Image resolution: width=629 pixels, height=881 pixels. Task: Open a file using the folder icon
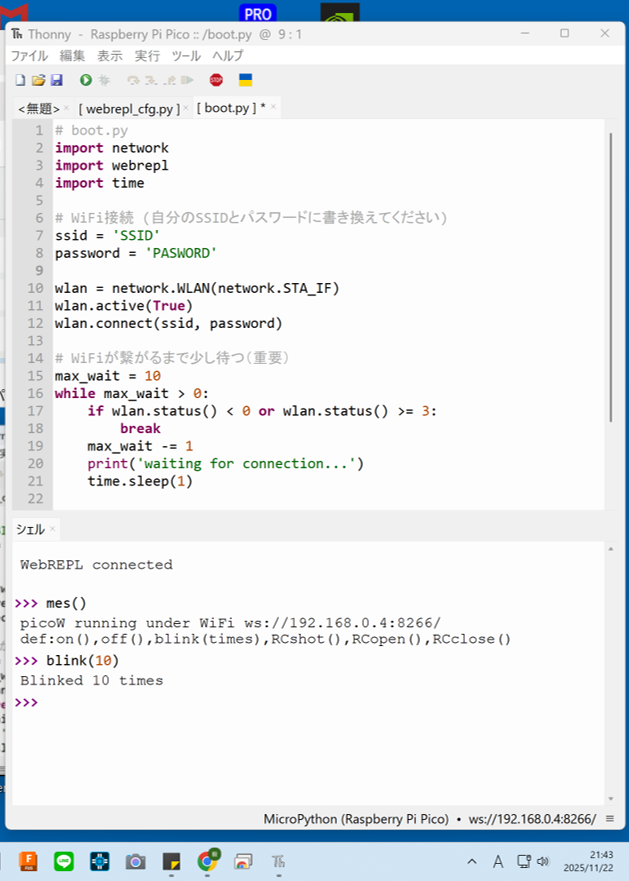click(38, 80)
